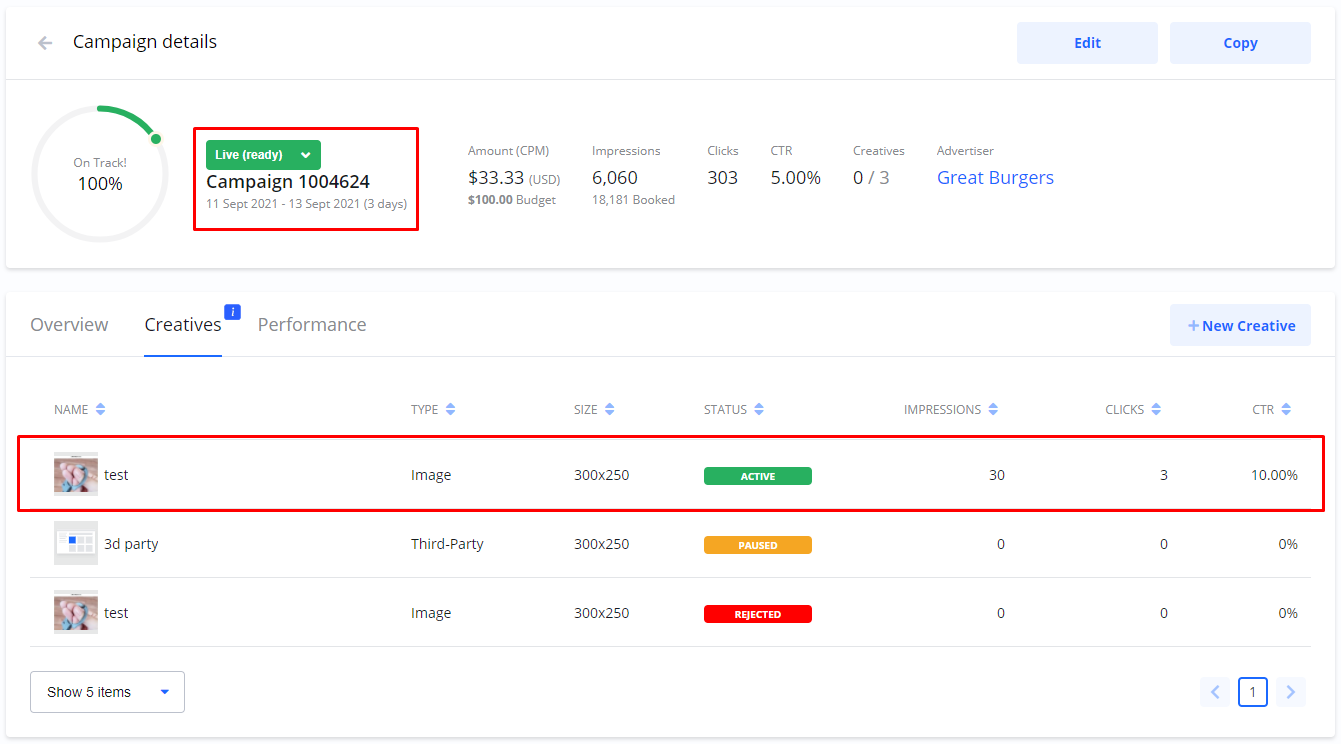Click the Copy campaign button

click(x=1240, y=43)
